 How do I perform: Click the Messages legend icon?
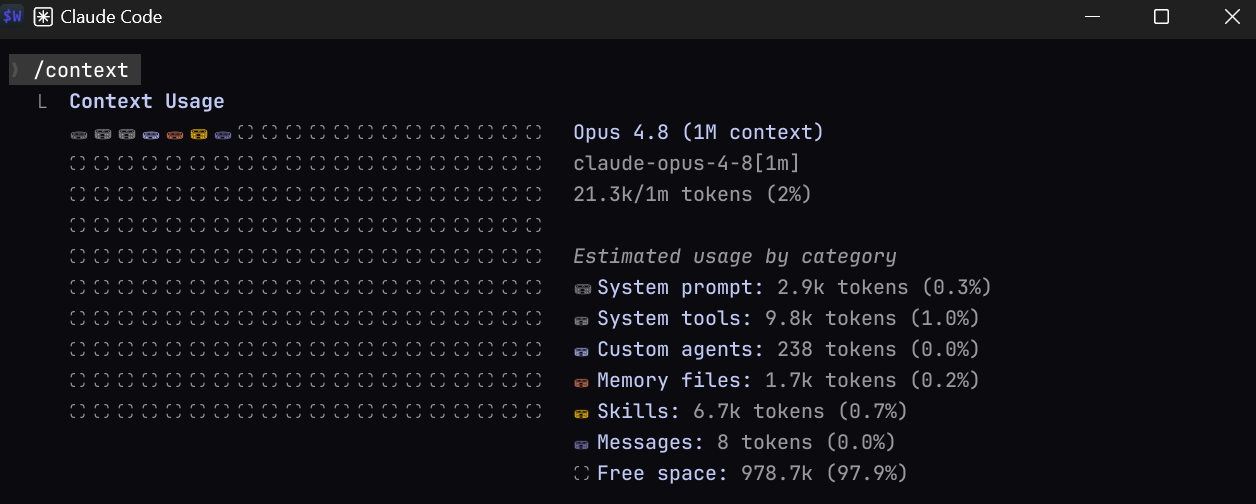[582, 444]
